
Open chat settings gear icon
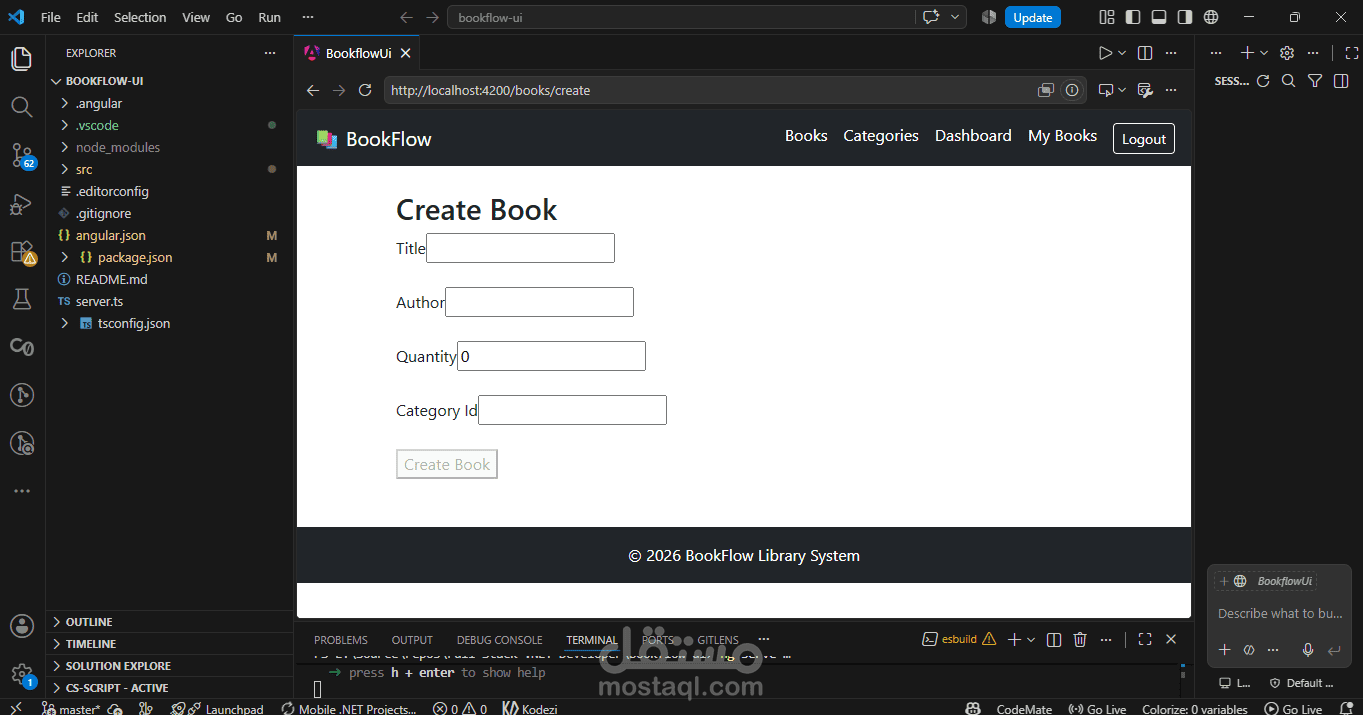(1287, 53)
